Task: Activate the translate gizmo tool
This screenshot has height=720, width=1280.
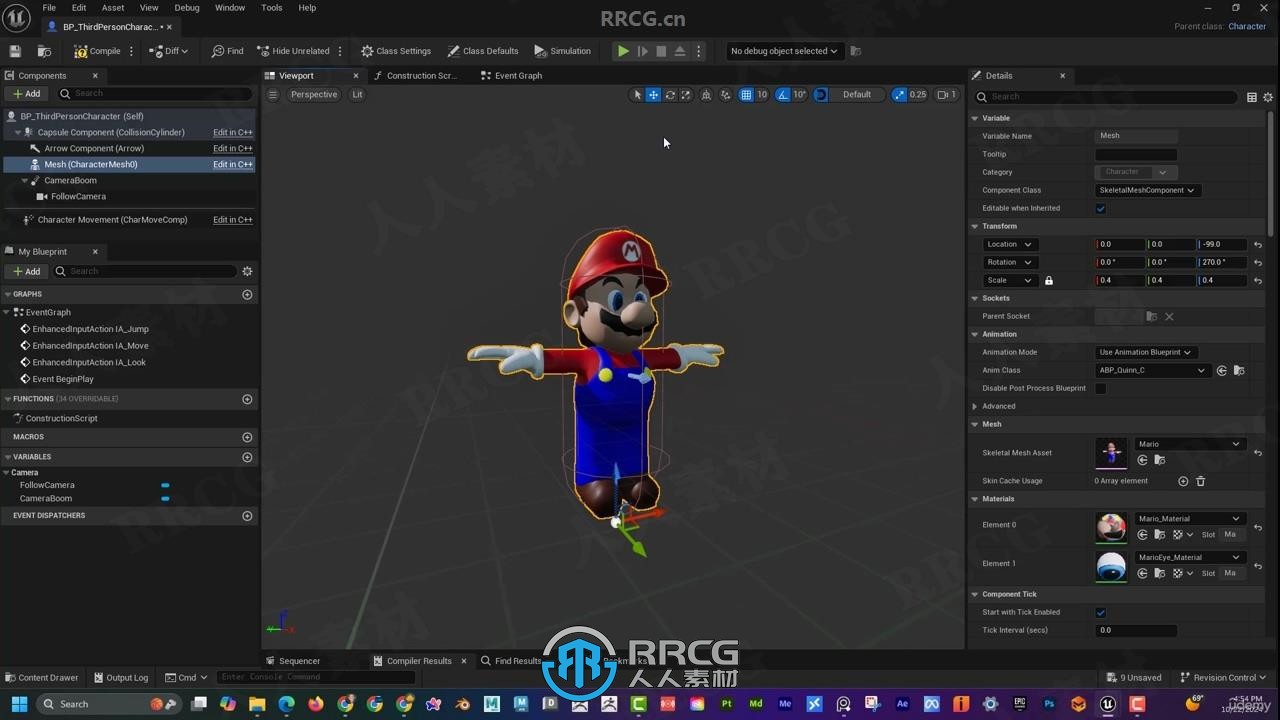Action: (653, 95)
